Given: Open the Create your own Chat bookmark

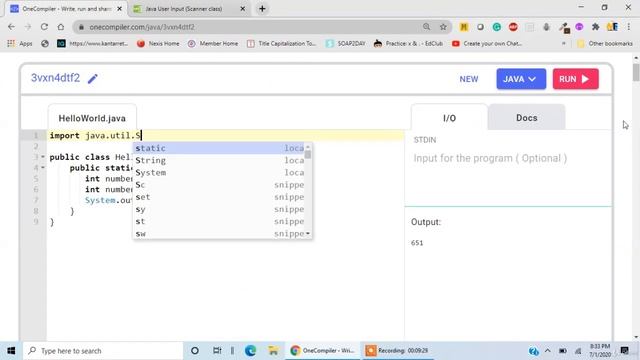Looking at the screenshot, I should point(487,43).
